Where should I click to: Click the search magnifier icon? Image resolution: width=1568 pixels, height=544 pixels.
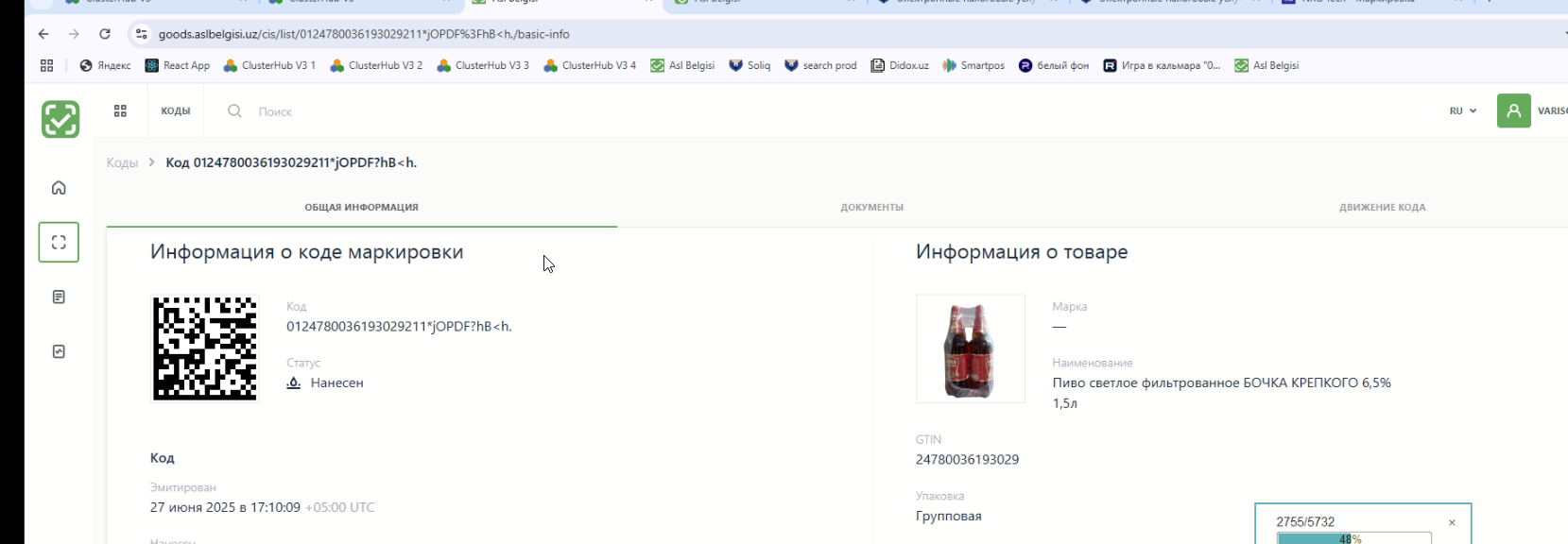[x=234, y=110]
